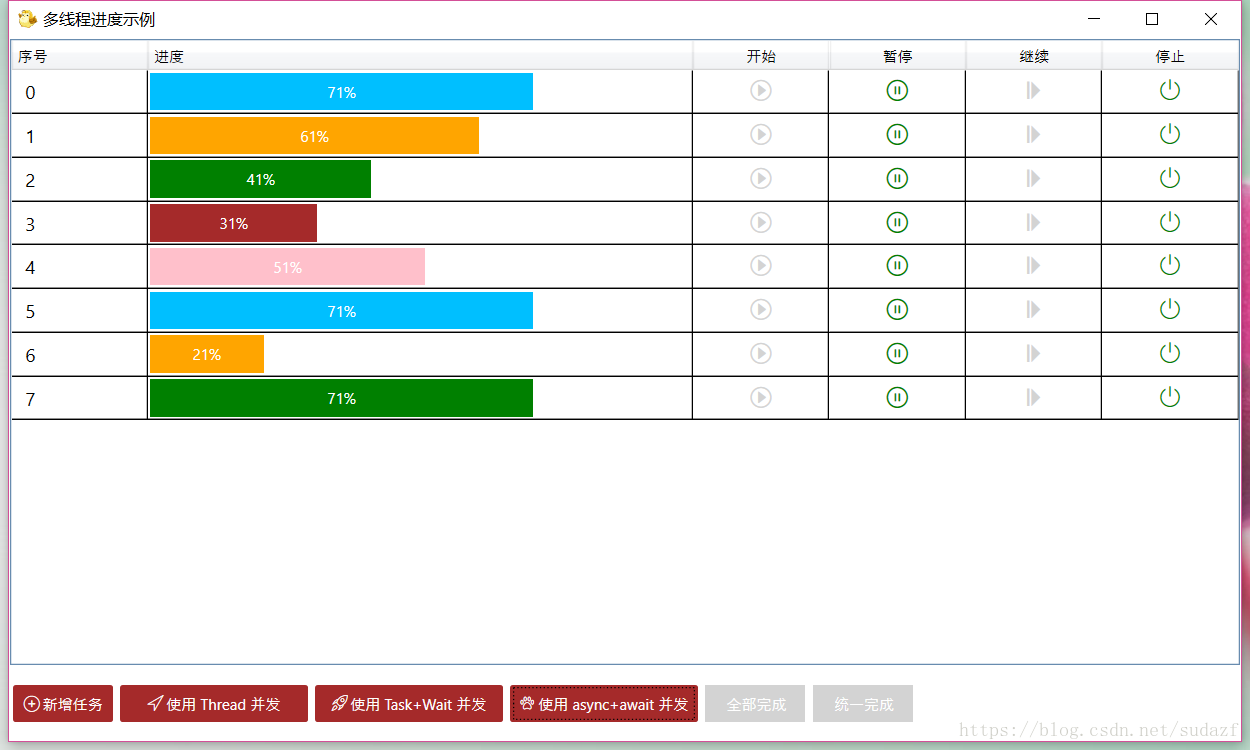Click the resume icon in row 3
Viewport: 1250px width, 750px height.
[1033, 222]
